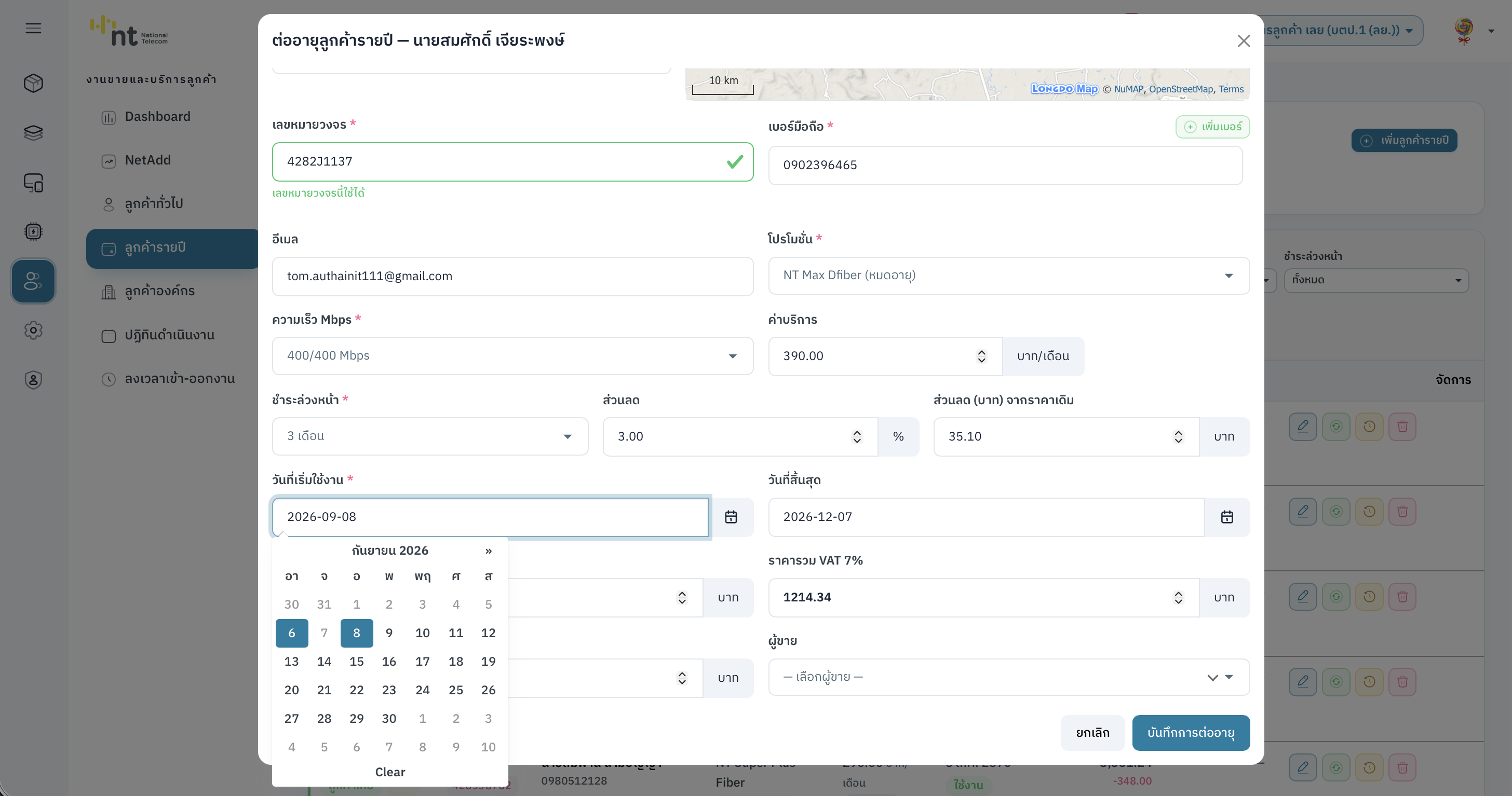Click the ค่าบริการ 390.00 stepper arrows
This screenshot has height=796, width=1512.
pos(981,356)
